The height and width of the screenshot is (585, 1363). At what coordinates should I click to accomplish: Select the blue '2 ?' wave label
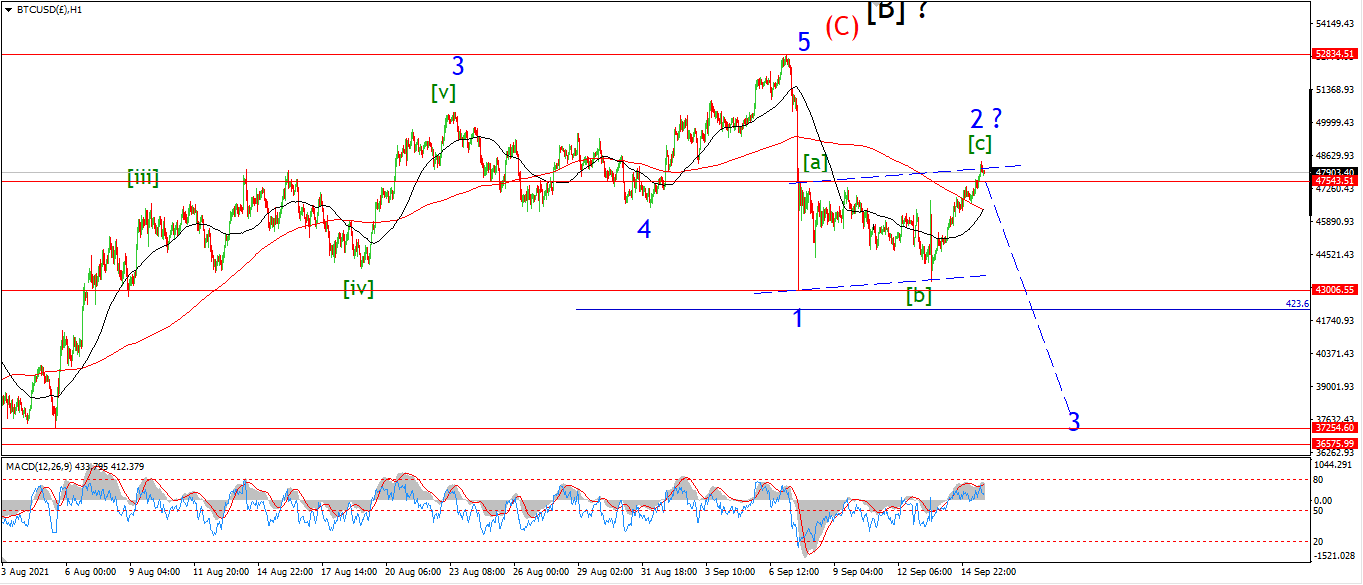986,118
